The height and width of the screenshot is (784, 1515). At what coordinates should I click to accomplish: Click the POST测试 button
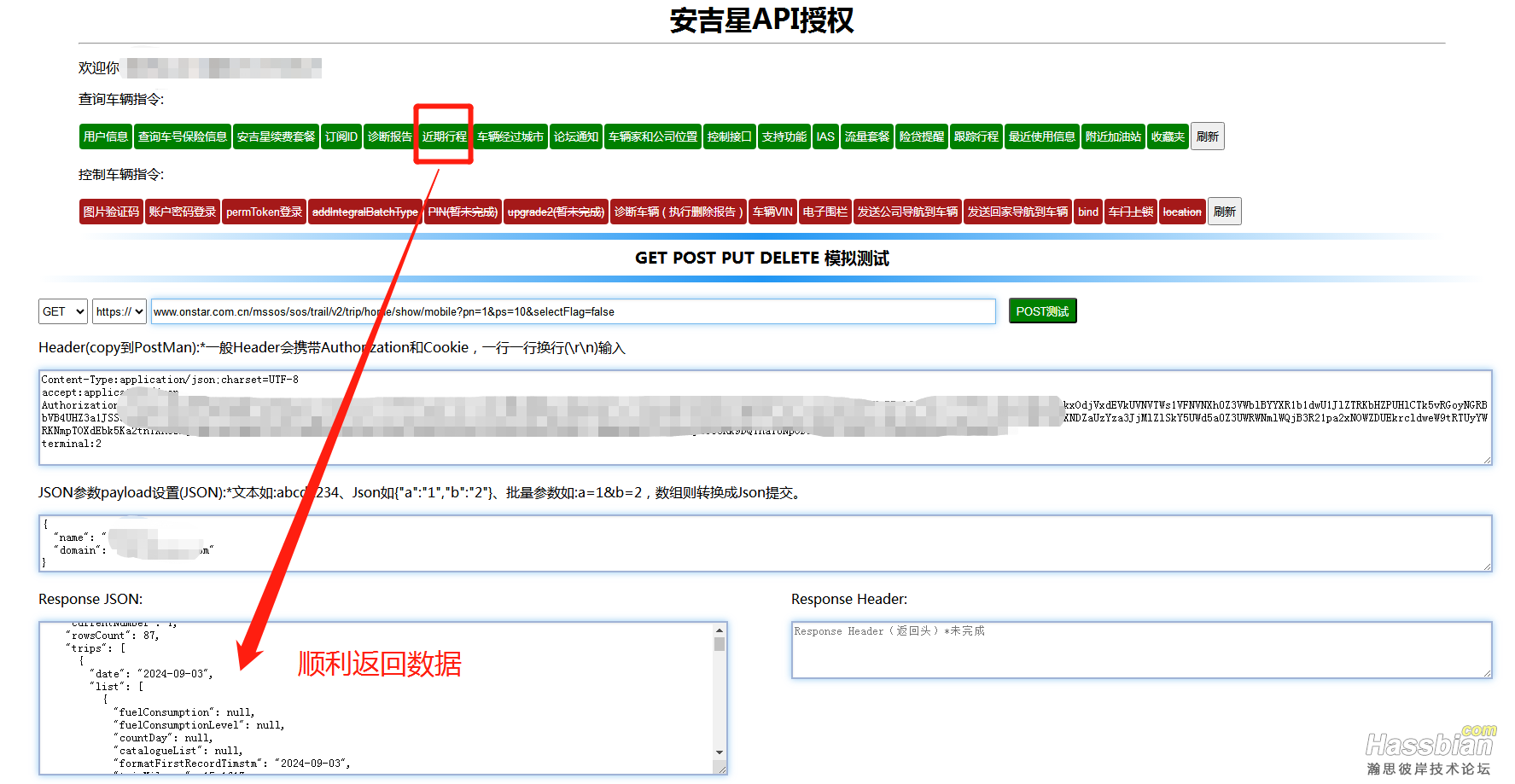click(1042, 311)
